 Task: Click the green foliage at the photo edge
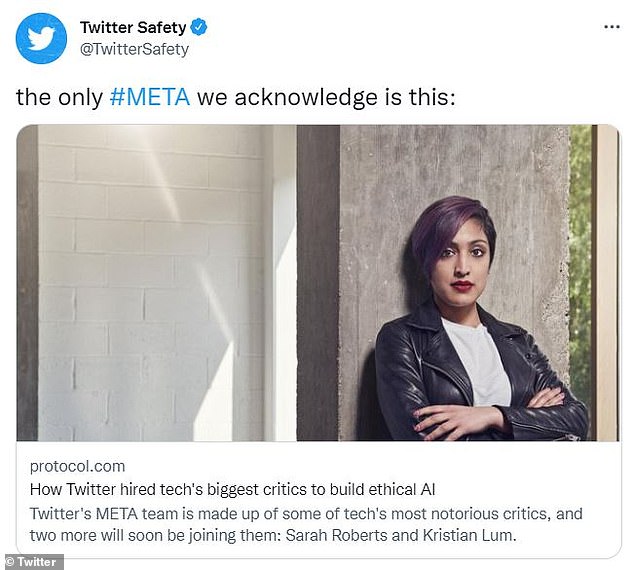click(x=579, y=250)
